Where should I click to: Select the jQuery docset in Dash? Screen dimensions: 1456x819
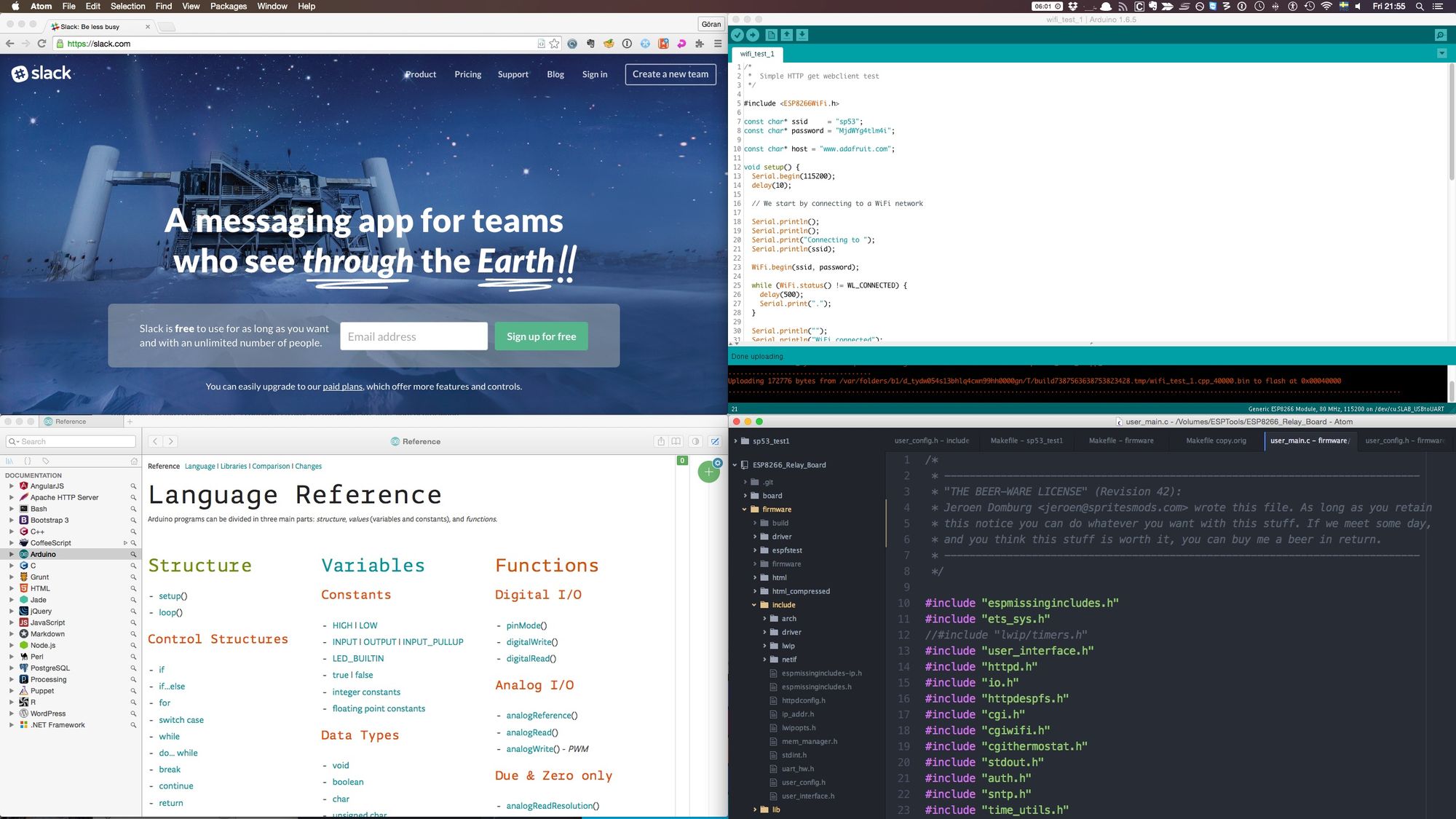[x=41, y=612]
